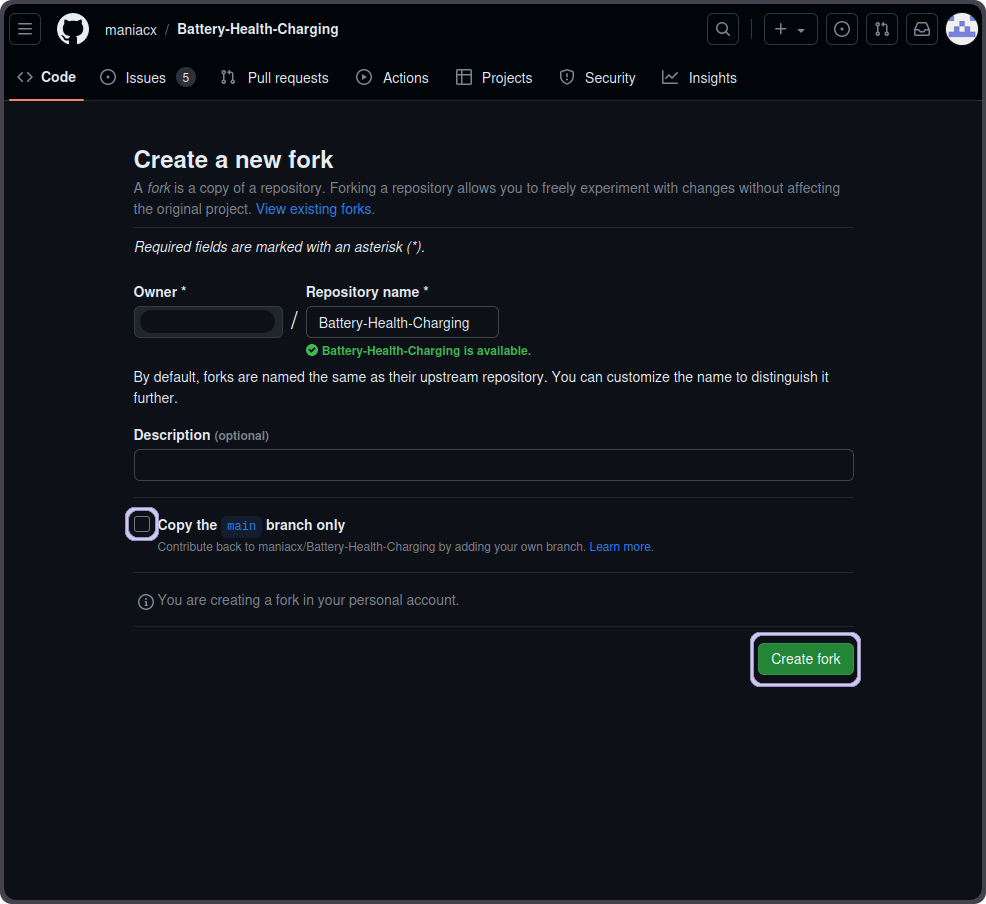Switch to the Issues tab

(146, 78)
